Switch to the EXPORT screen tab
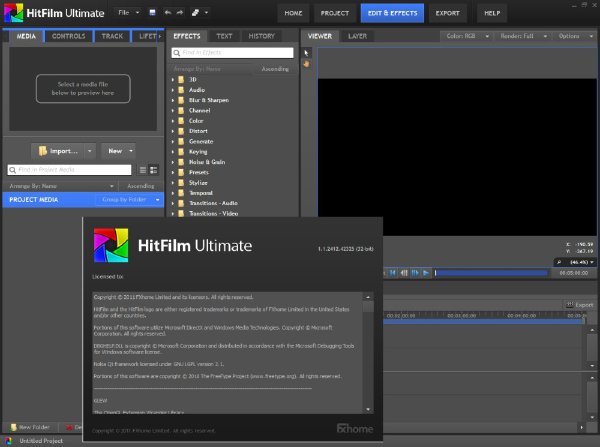This screenshot has height=447, width=600. pos(447,13)
